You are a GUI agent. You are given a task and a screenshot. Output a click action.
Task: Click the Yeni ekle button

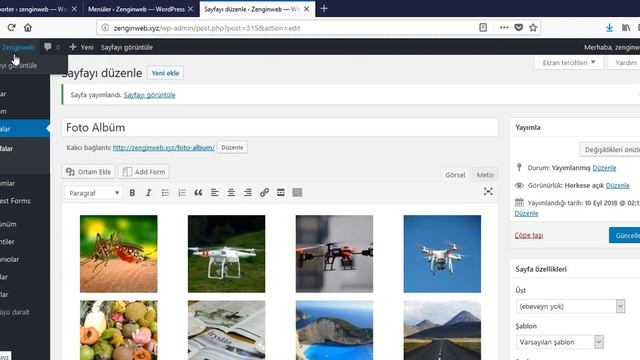click(165, 73)
